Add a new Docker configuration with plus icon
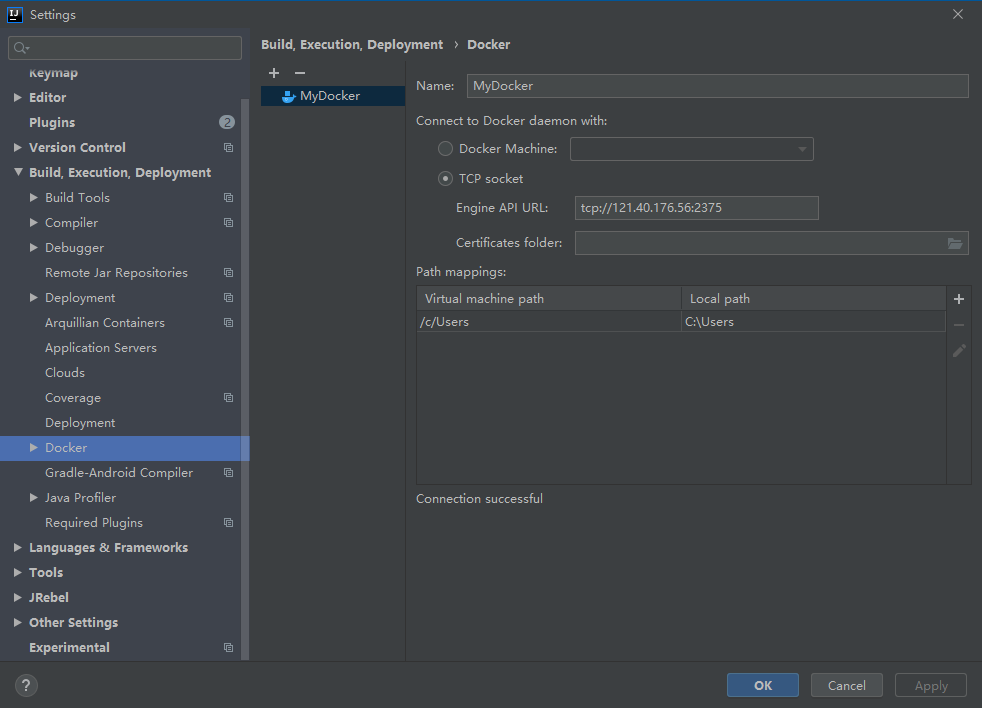This screenshot has width=982, height=708. pyautogui.click(x=274, y=73)
